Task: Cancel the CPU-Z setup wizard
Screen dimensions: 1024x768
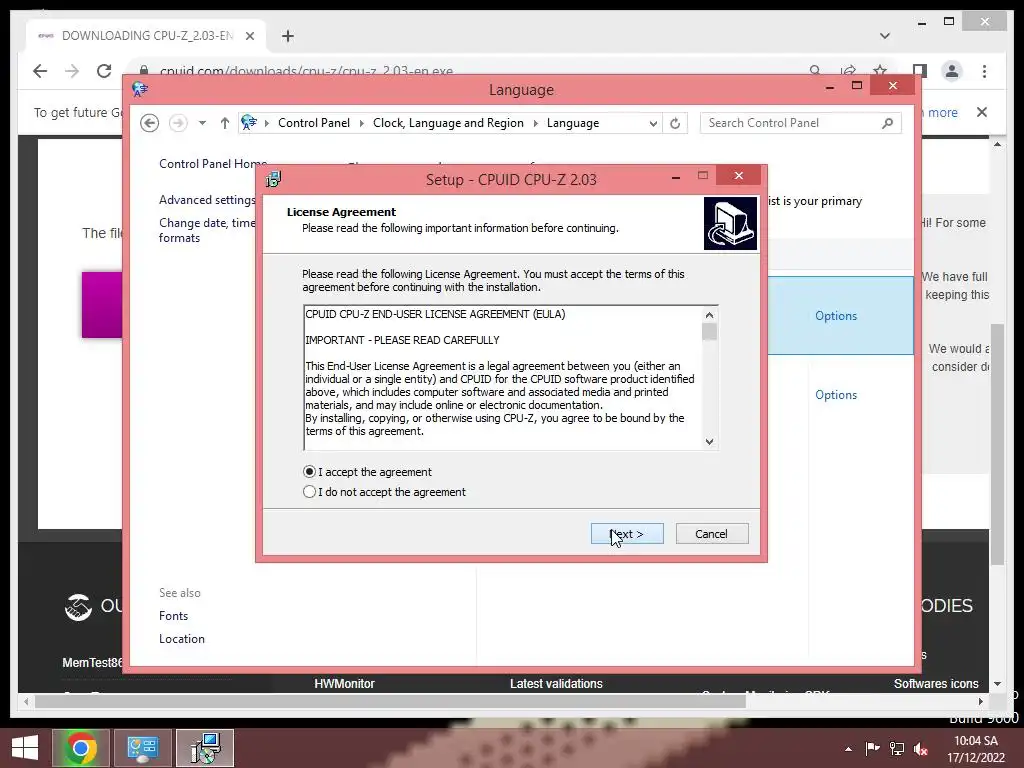Action: pyautogui.click(x=711, y=534)
